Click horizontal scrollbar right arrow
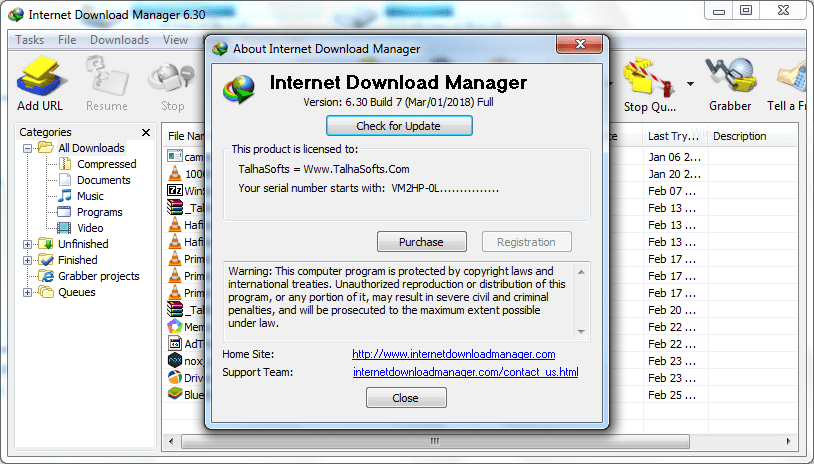Viewport: 814px width, 464px height. tap(788, 442)
